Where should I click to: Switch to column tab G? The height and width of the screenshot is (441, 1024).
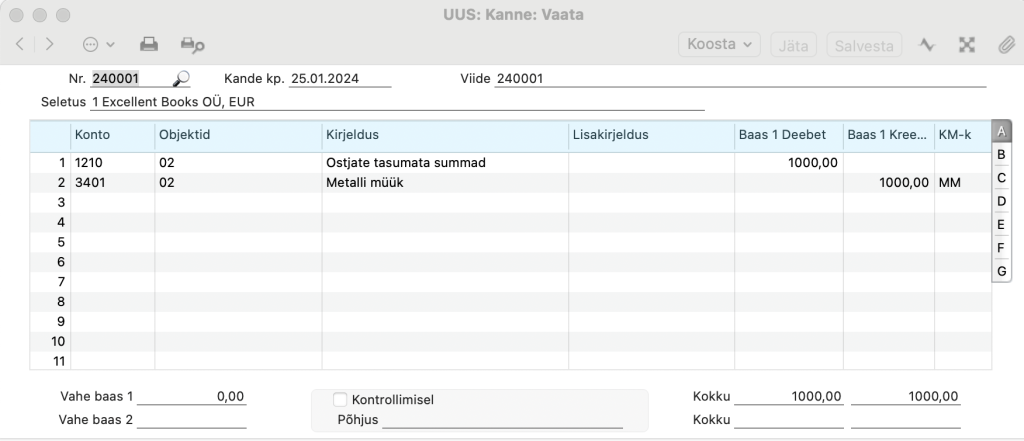point(1001,271)
